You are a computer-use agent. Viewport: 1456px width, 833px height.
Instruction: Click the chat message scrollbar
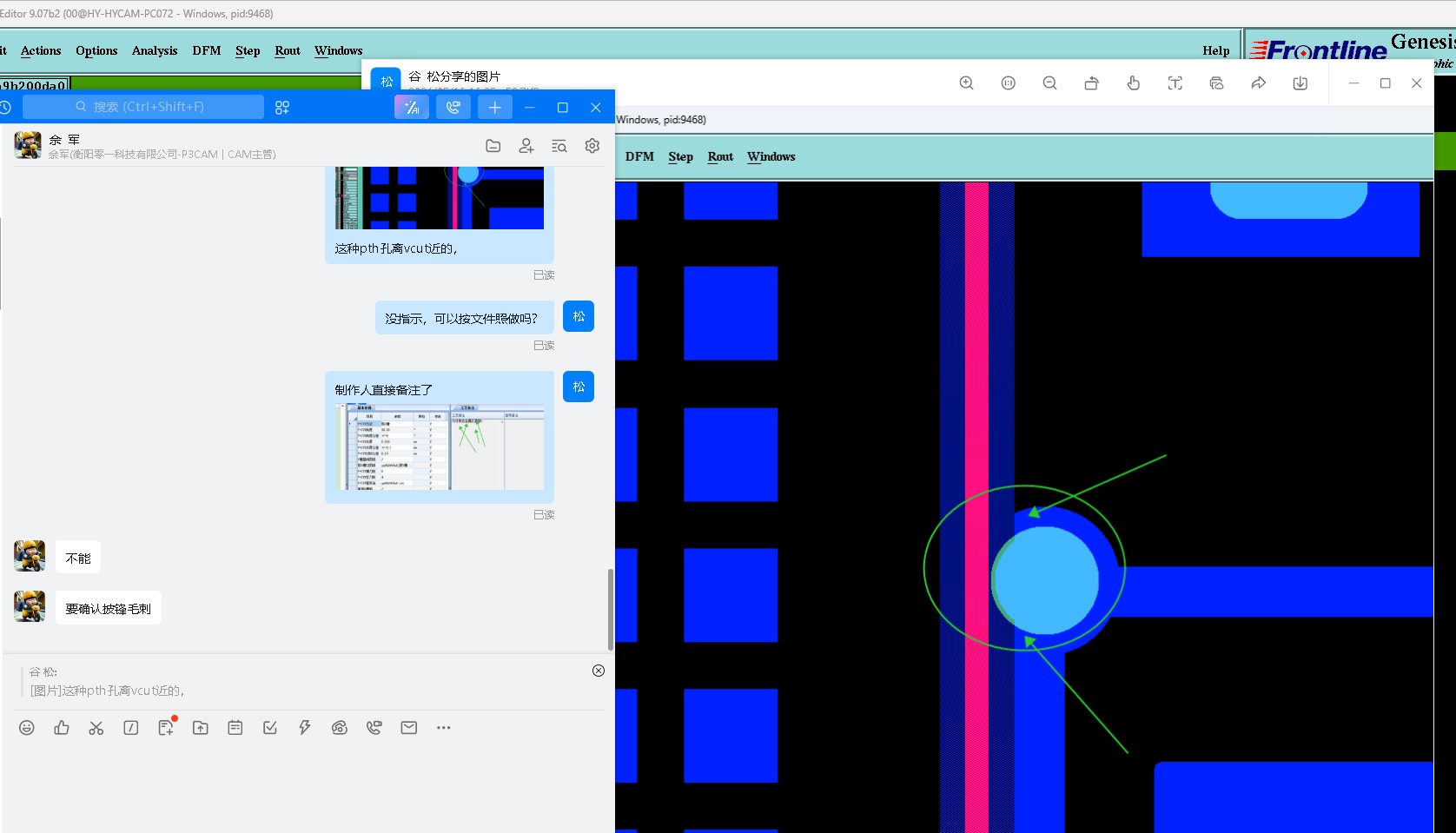610,608
